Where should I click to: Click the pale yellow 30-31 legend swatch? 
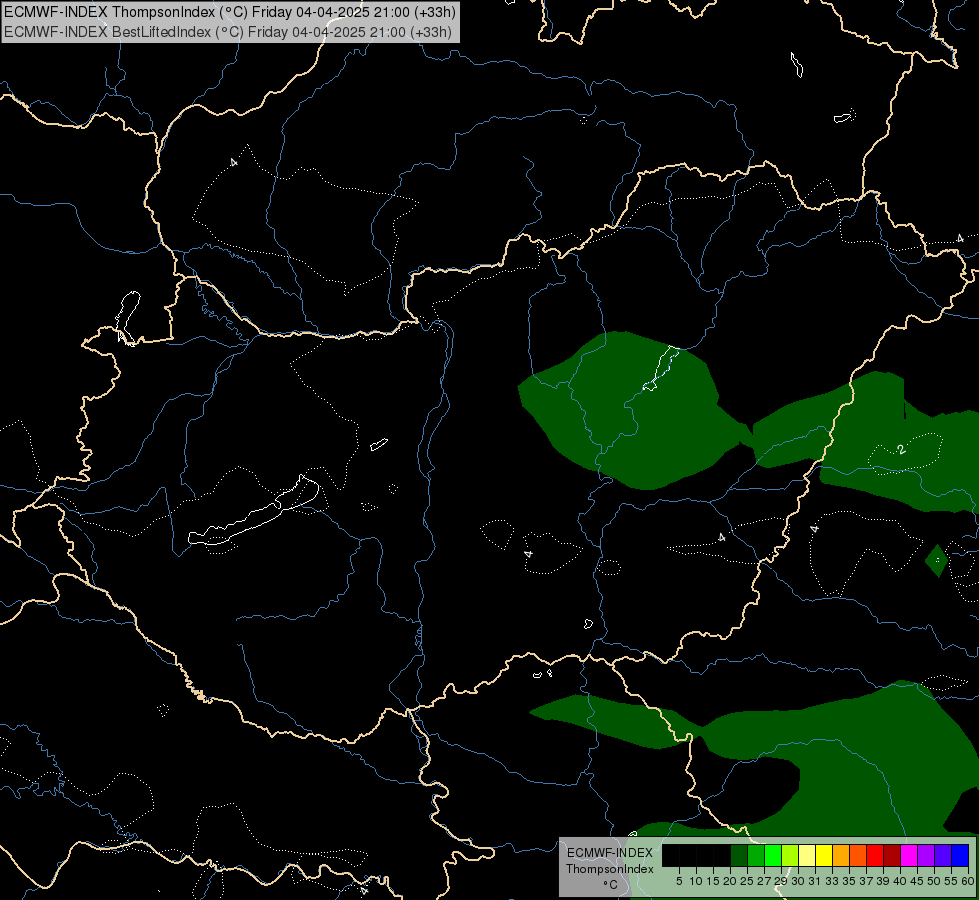coord(807,855)
